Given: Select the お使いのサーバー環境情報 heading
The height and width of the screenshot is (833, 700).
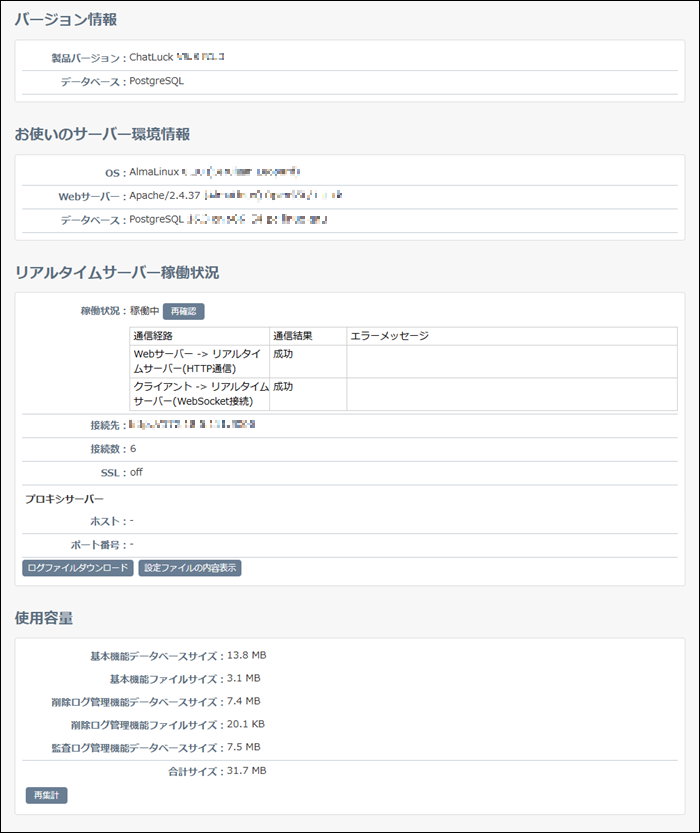Looking at the screenshot, I should click(x=102, y=134).
